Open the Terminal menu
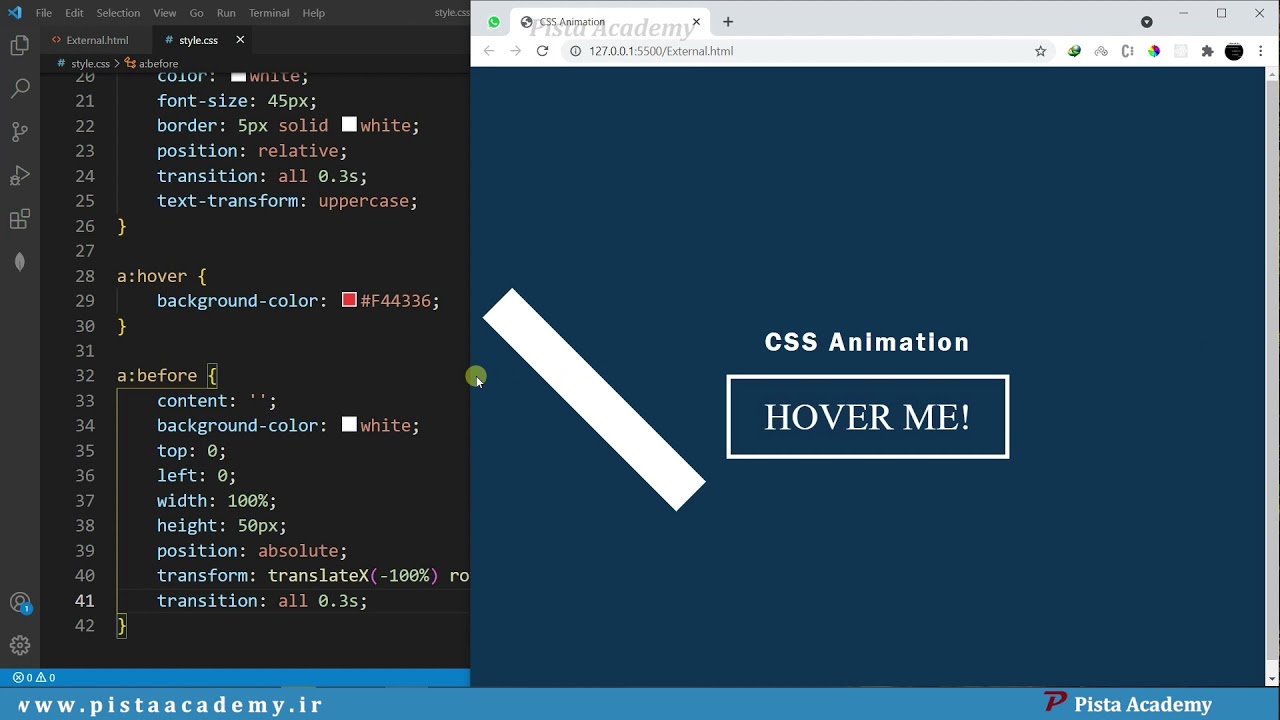1280x720 pixels. pyautogui.click(x=269, y=13)
